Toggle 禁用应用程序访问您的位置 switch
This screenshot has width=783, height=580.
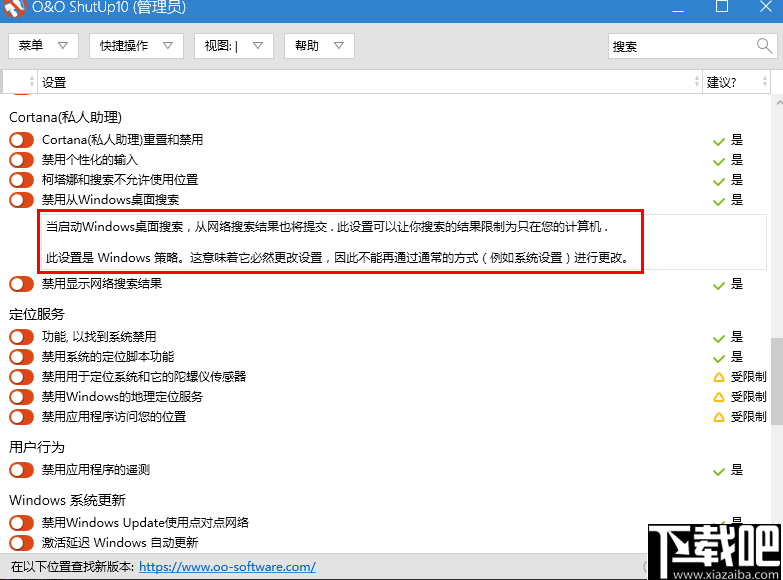21,417
